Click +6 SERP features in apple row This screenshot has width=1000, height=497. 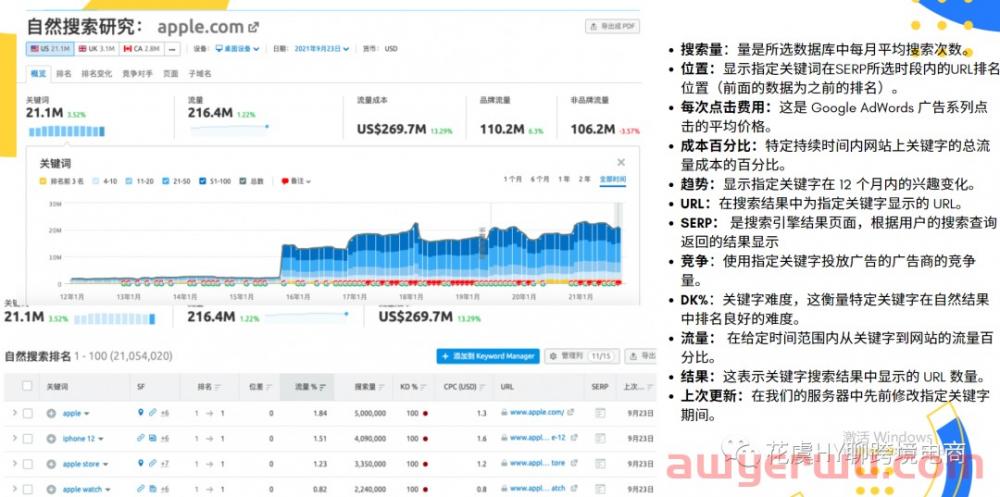coord(165,413)
